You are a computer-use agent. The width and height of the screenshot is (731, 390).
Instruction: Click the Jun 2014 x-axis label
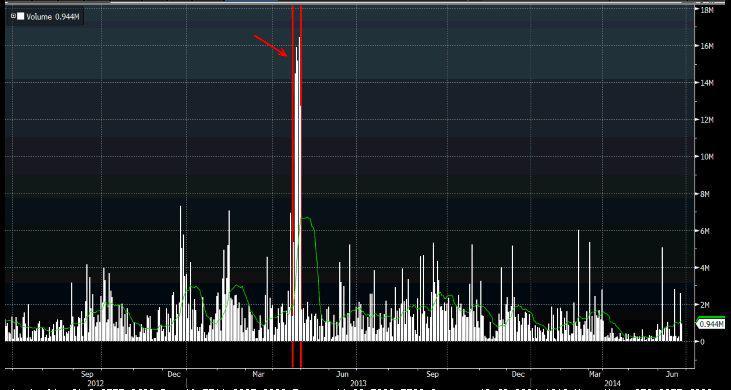(672, 374)
